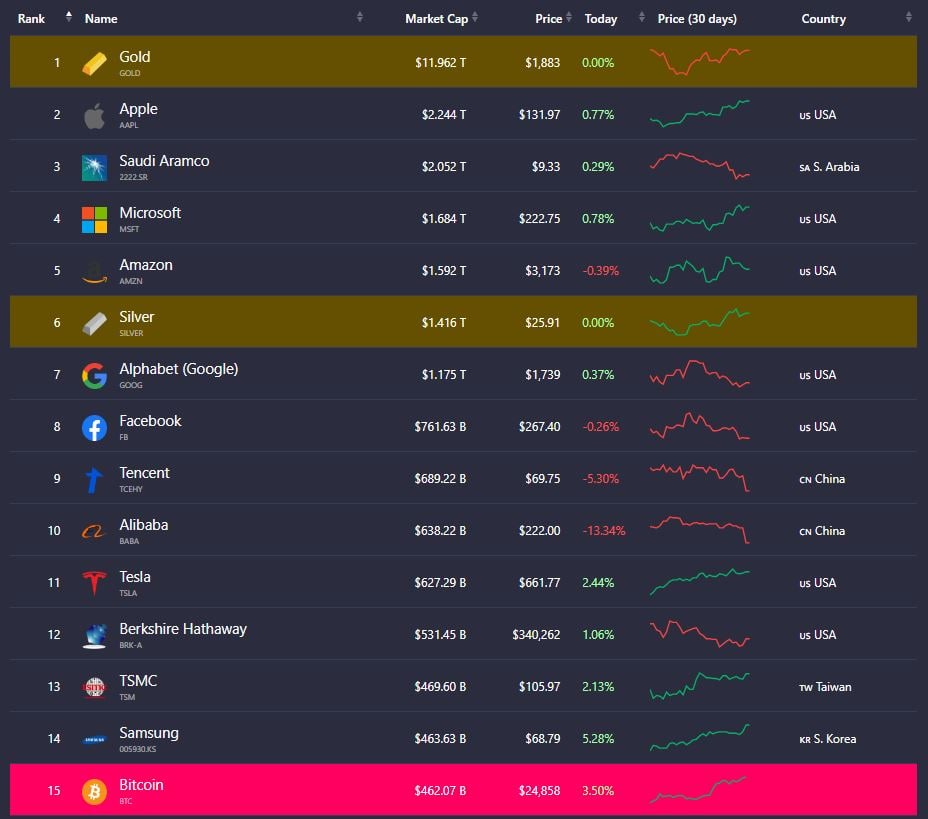The width and height of the screenshot is (928, 819).
Task: Click the Alibaba logo icon
Action: point(94,532)
